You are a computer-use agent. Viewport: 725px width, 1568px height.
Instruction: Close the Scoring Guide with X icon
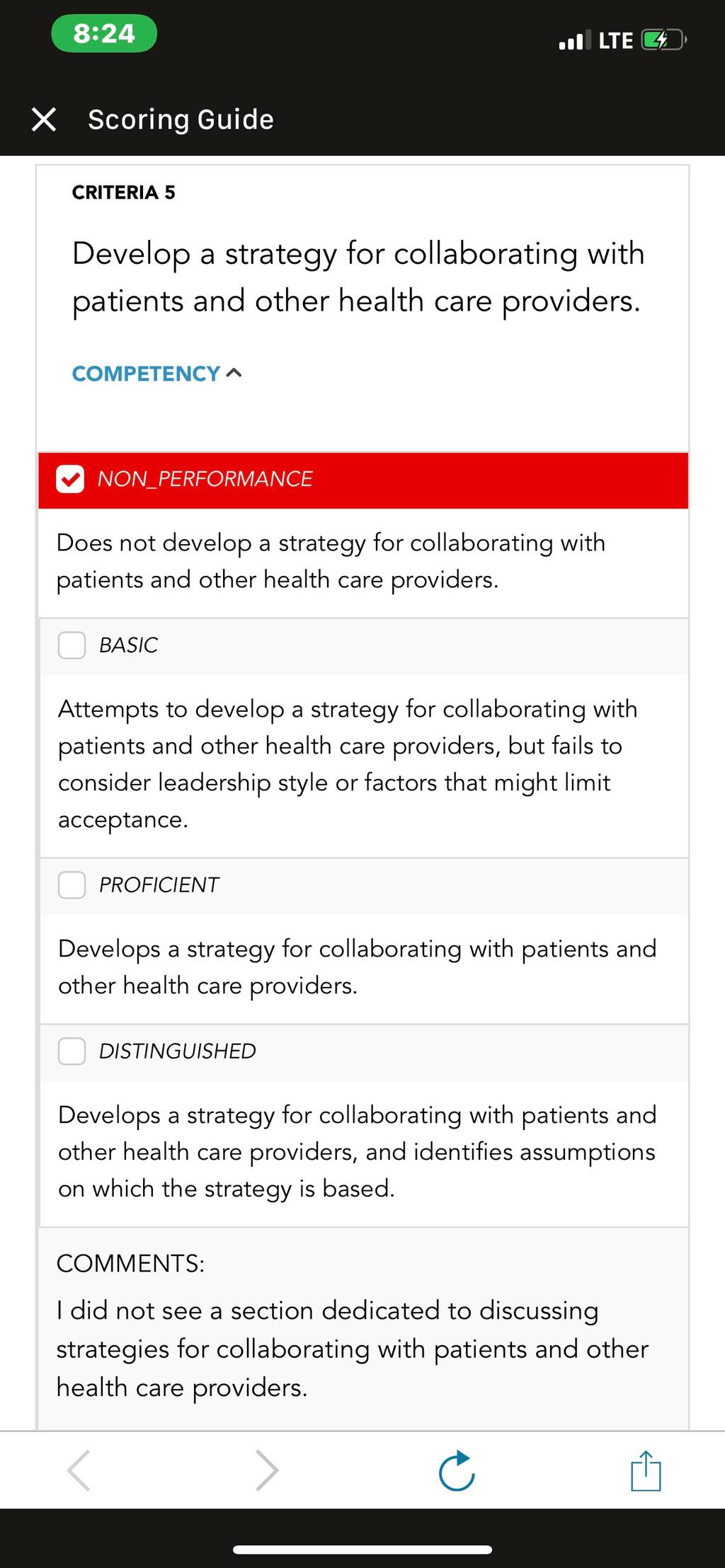(44, 120)
